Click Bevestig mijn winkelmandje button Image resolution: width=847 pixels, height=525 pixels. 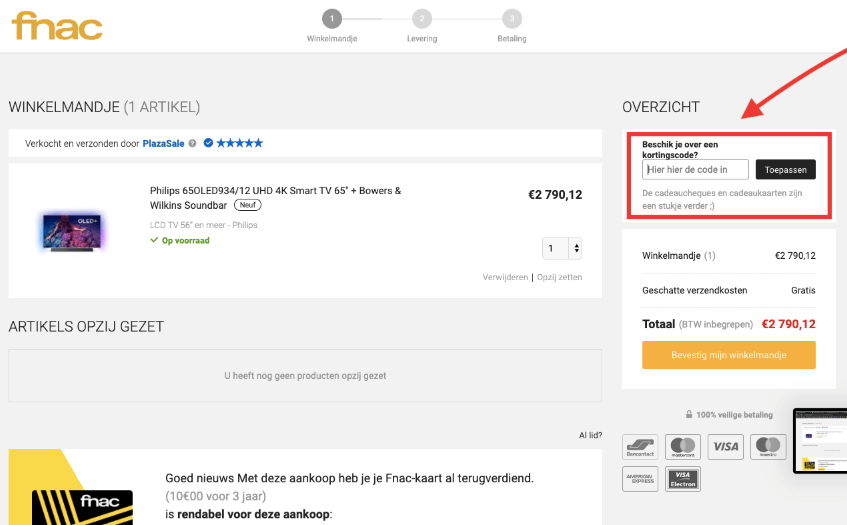(x=729, y=355)
